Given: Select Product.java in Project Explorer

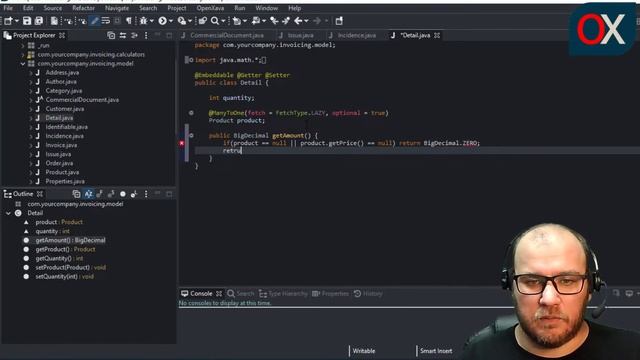Looking at the screenshot, I should (62, 172).
